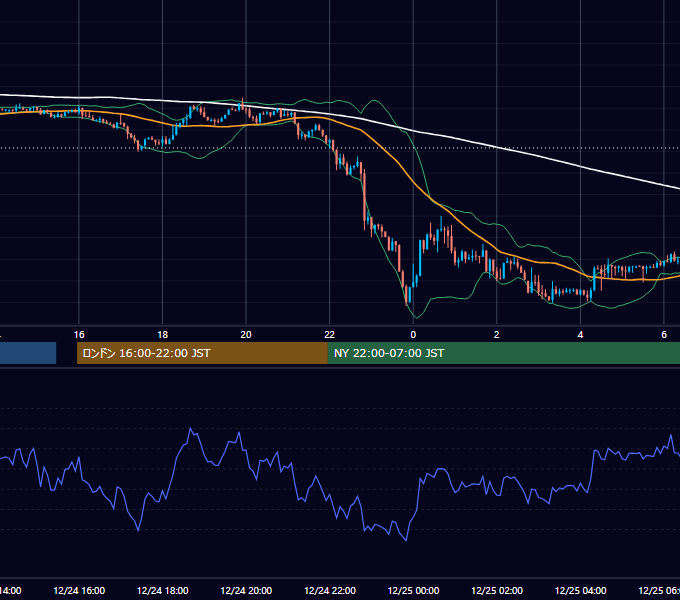Screen dimensions: 680x600
Task: Click the 12/25 00:00 date label
Action: 413,590
